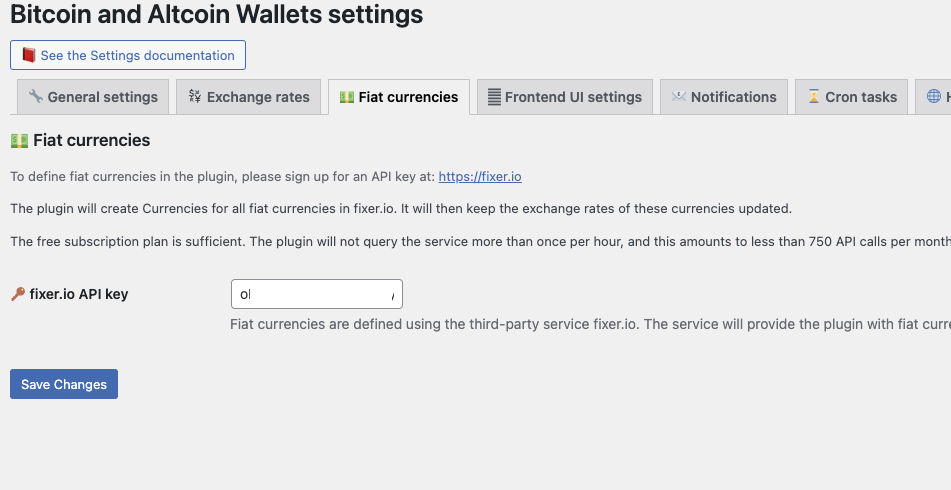Image resolution: width=951 pixels, height=490 pixels.
Task: Click the envelope icon on Notifications tab
Action: click(x=679, y=96)
